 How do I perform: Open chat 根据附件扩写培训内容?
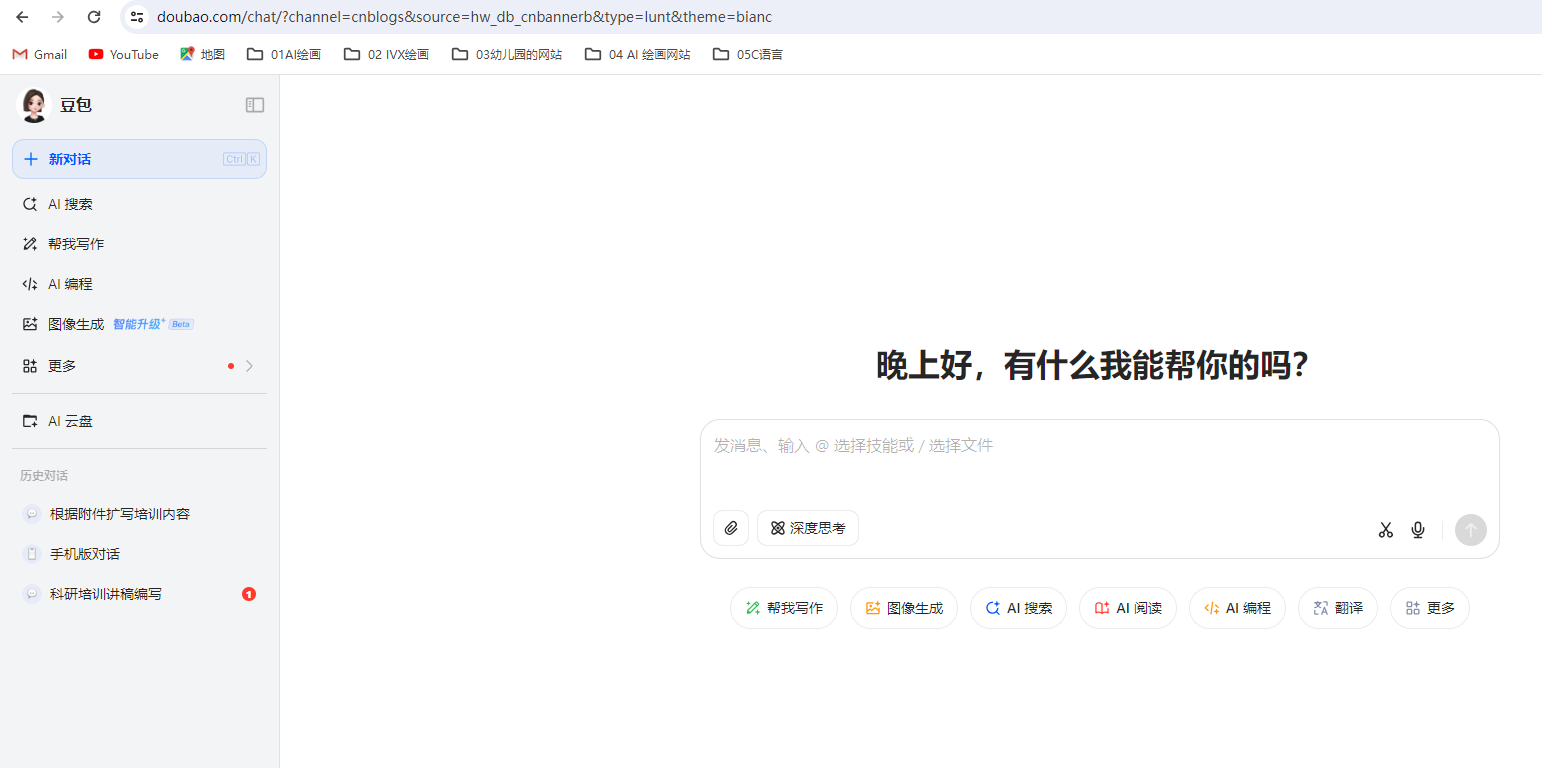139,514
